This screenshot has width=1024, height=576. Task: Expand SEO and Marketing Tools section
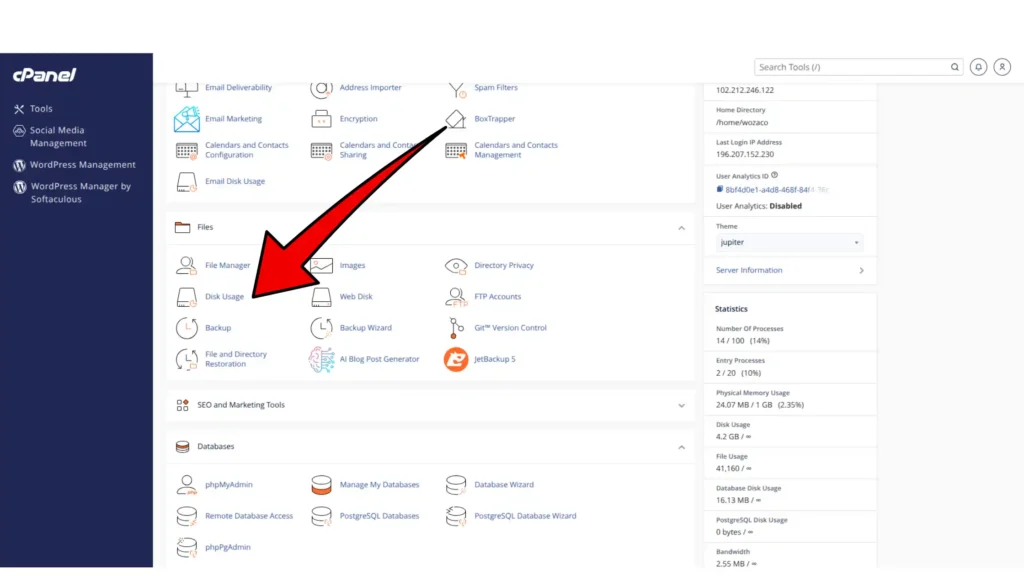coord(681,406)
